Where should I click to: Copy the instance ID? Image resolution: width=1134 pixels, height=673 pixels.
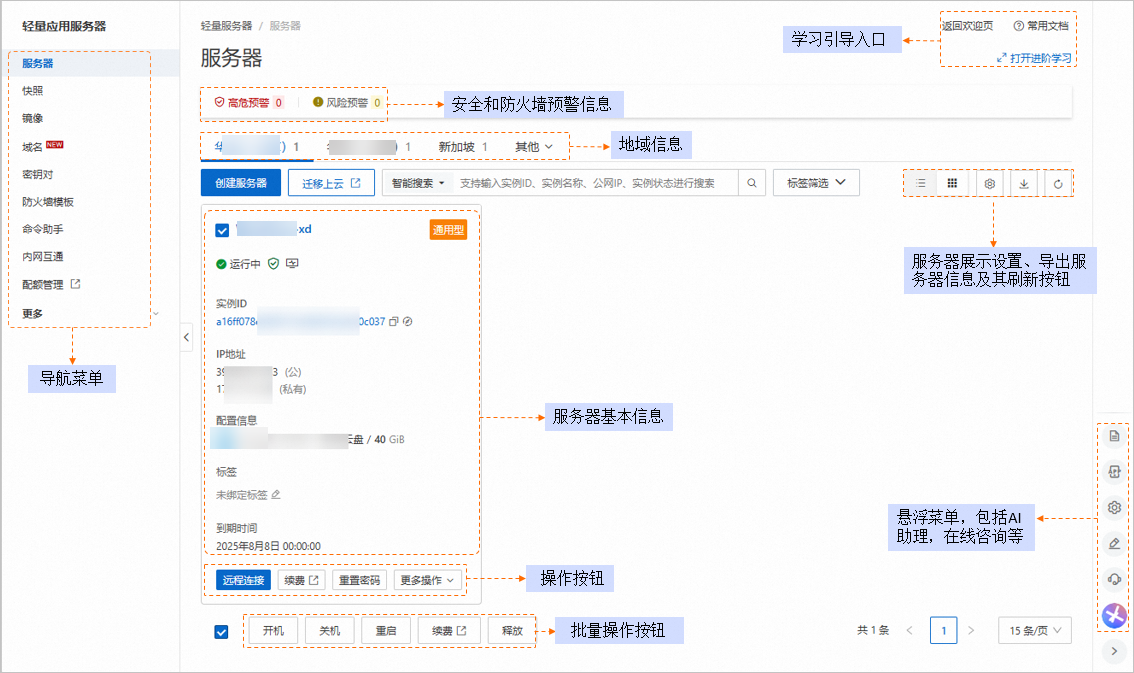(x=393, y=321)
